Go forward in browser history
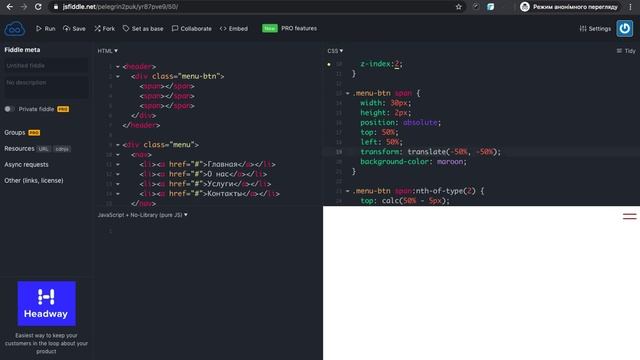The image size is (640, 360). click(24, 7)
